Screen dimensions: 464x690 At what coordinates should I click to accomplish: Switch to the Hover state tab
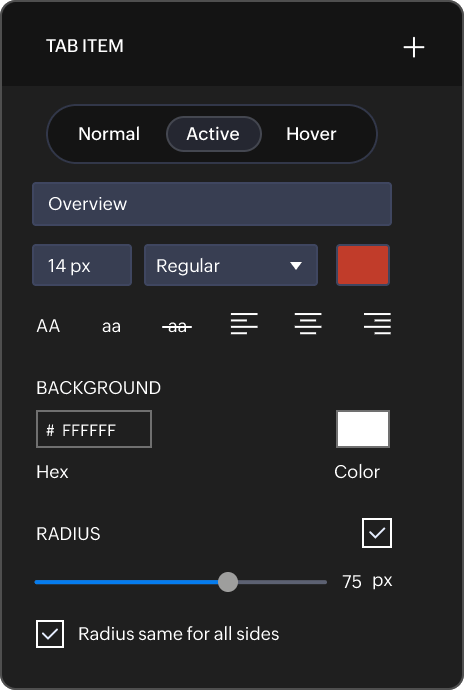311,134
